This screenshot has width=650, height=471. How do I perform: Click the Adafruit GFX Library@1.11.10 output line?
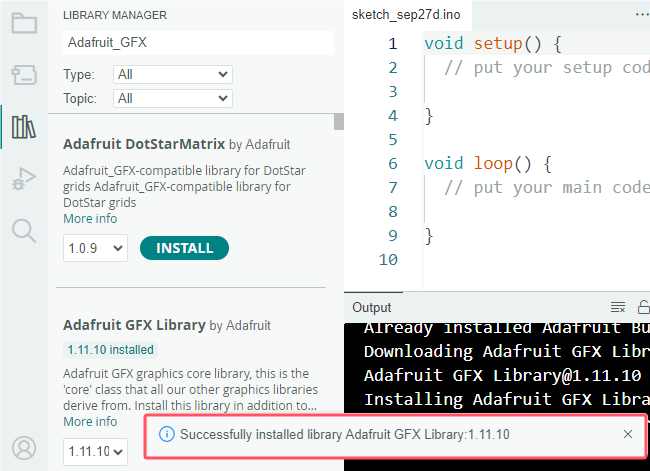coord(502,376)
